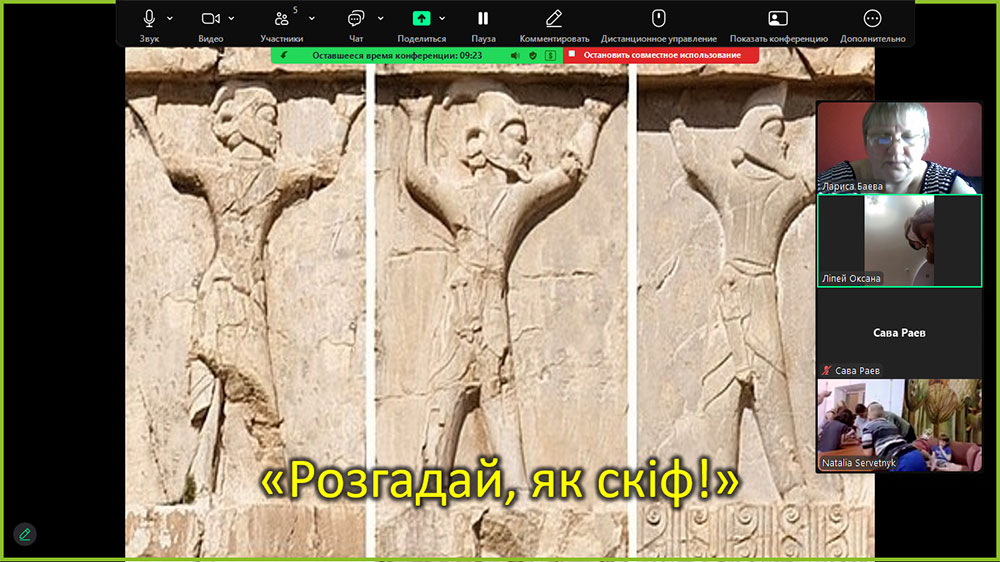Click the shield security icon in status bar
Viewport: 1000px width, 562px height.
click(533, 56)
